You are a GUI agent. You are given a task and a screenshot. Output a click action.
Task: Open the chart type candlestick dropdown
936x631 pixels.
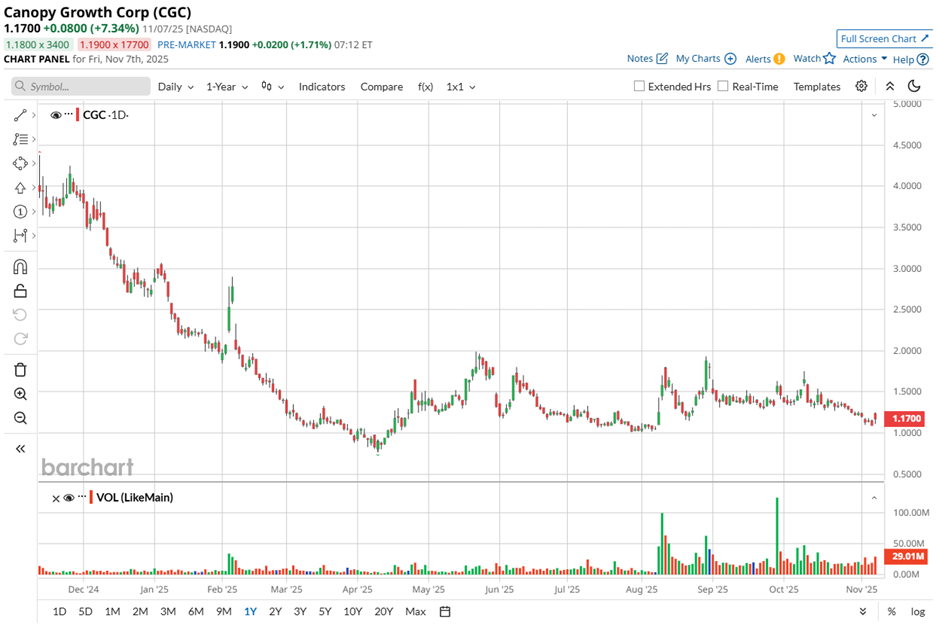coord(272,87)
